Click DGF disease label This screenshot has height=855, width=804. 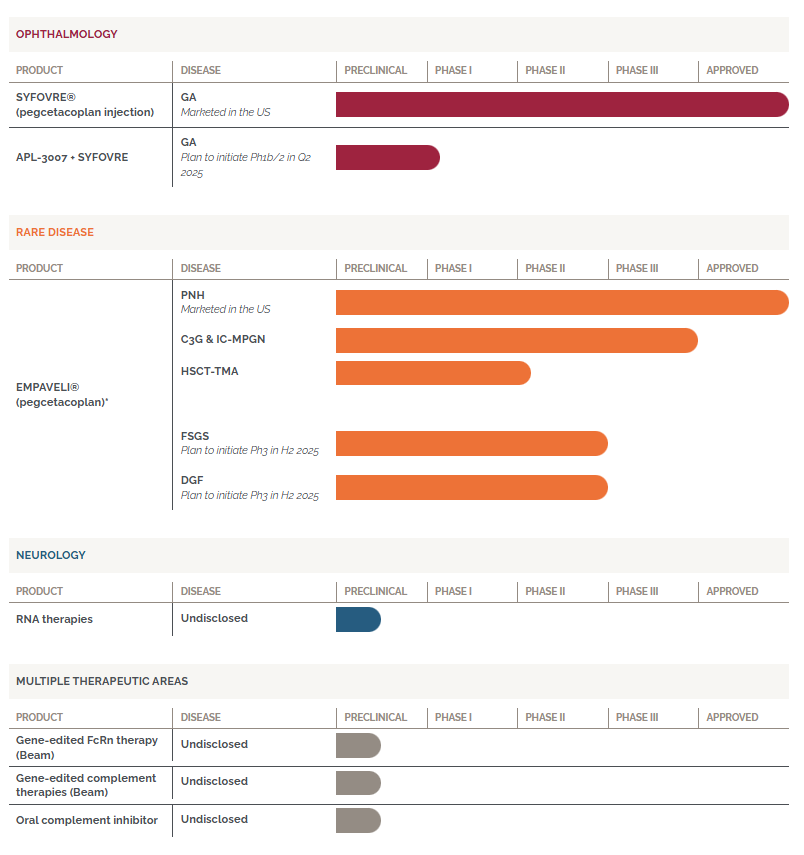(192, 480)
